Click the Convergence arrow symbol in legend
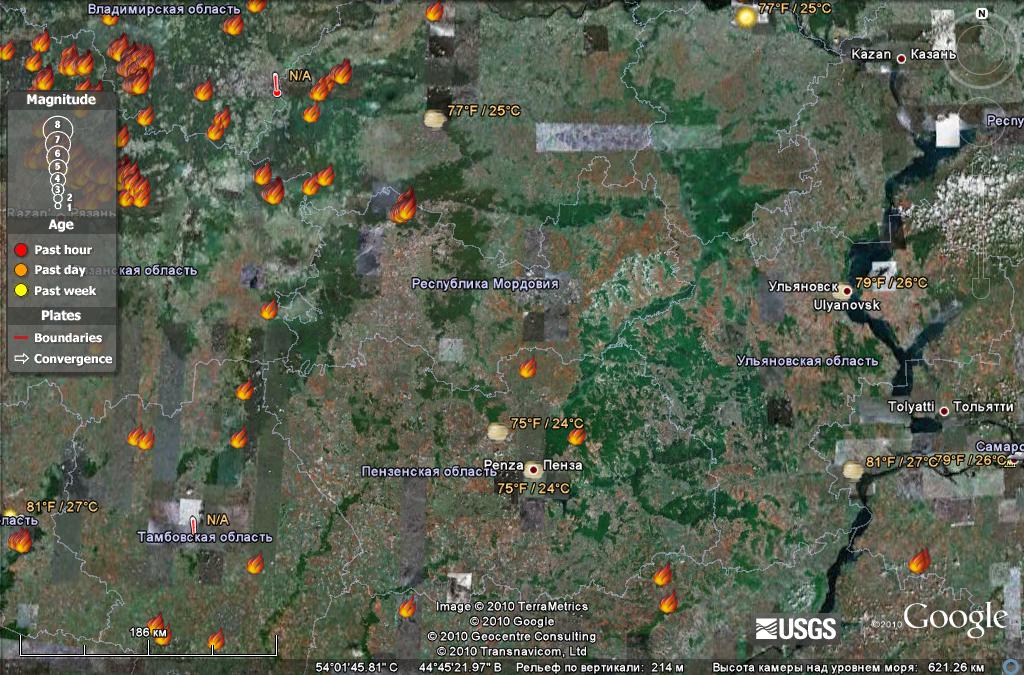The width and height of the screenshot is (1024, 675). click(22, 358)
